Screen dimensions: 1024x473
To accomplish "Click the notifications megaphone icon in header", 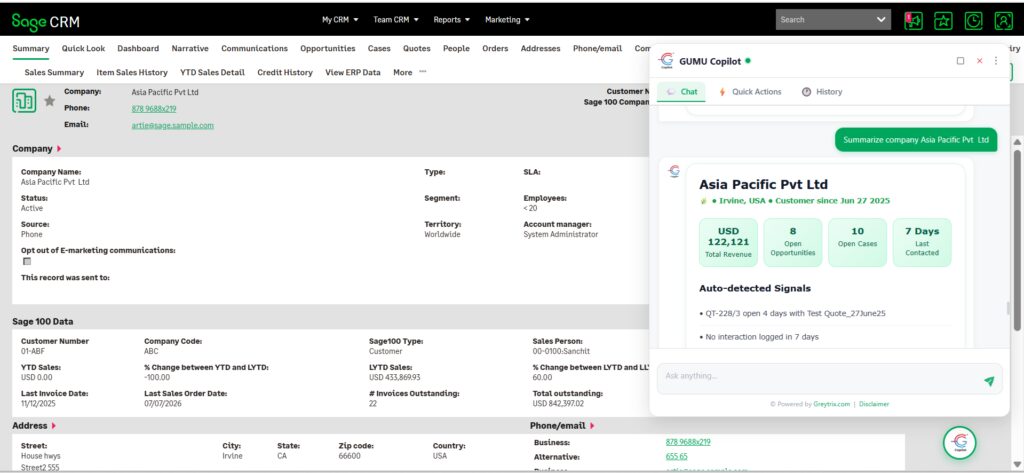I will [913, 20].
